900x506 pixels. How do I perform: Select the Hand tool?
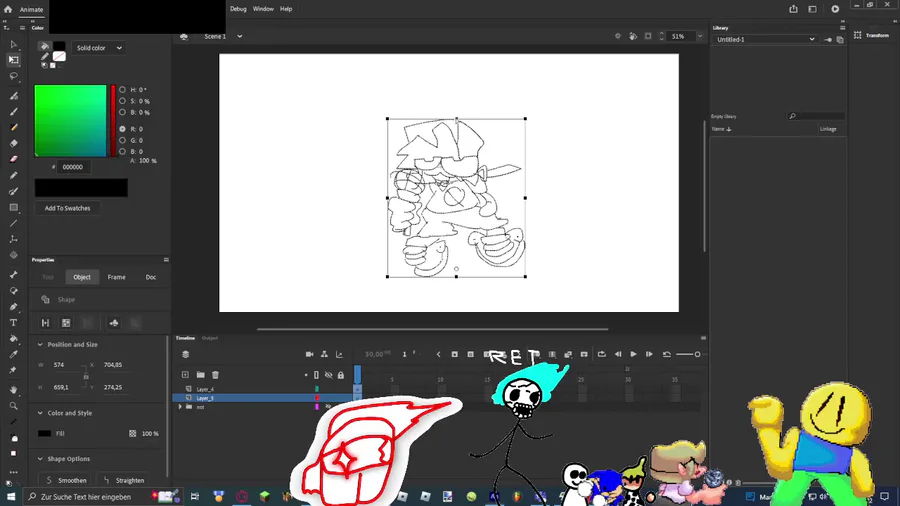pos(13,390)
